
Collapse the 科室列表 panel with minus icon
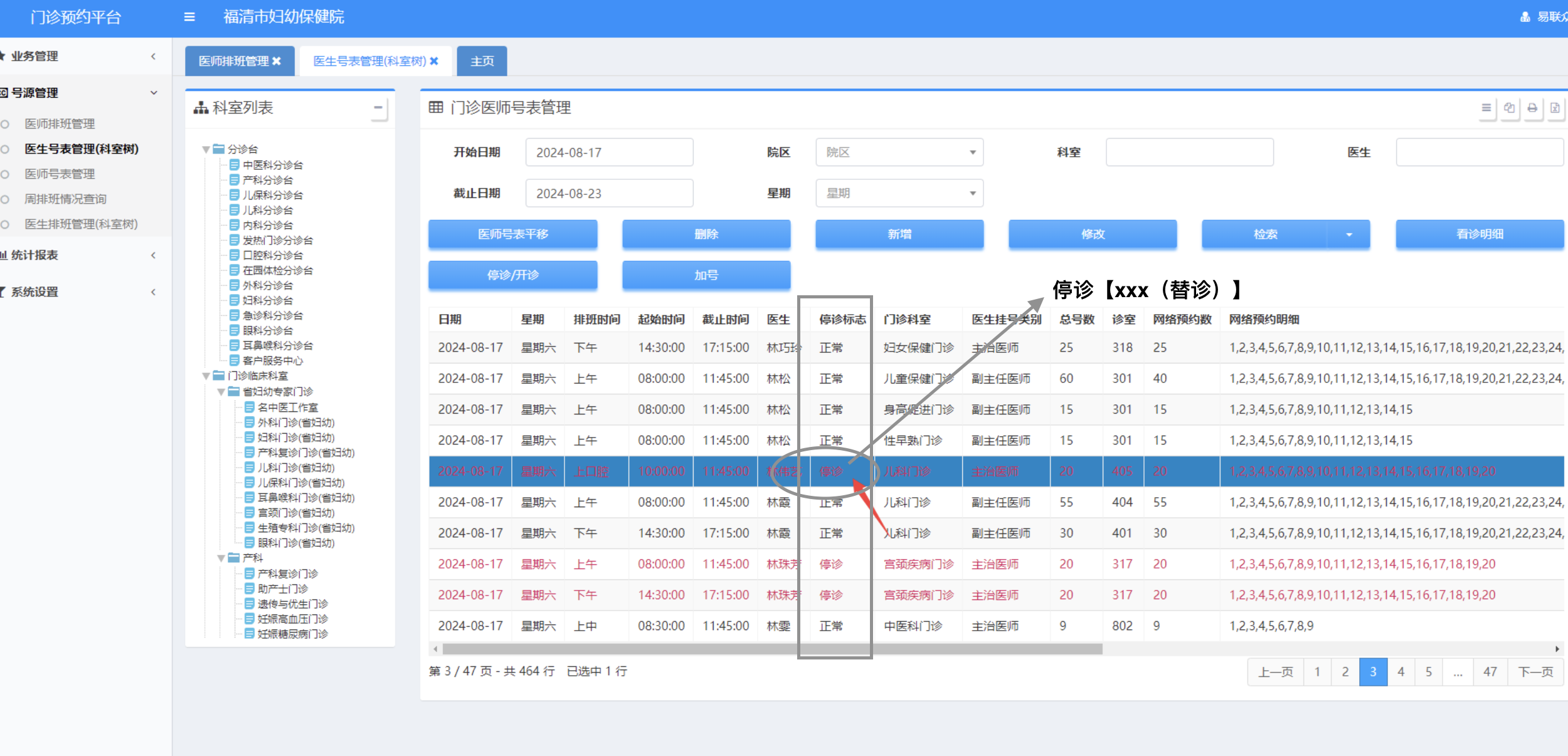coord(378,108)
